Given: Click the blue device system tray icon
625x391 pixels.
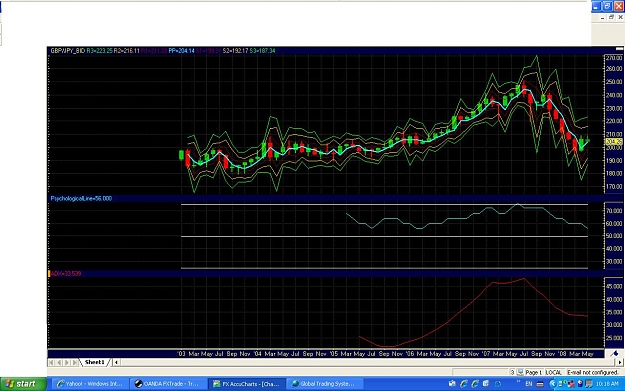Looking at the screenshot, I should 580,383.
